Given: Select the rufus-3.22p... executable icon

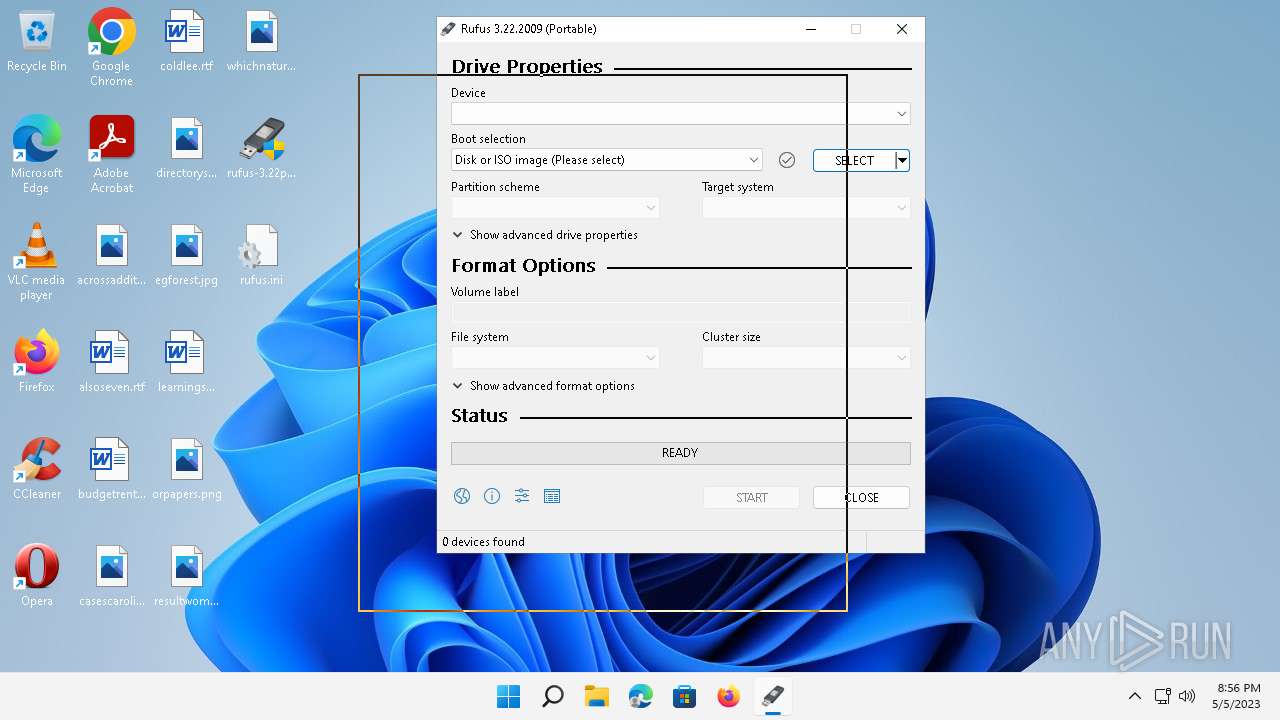Looking at the screenshot, I should pos(261,149).
